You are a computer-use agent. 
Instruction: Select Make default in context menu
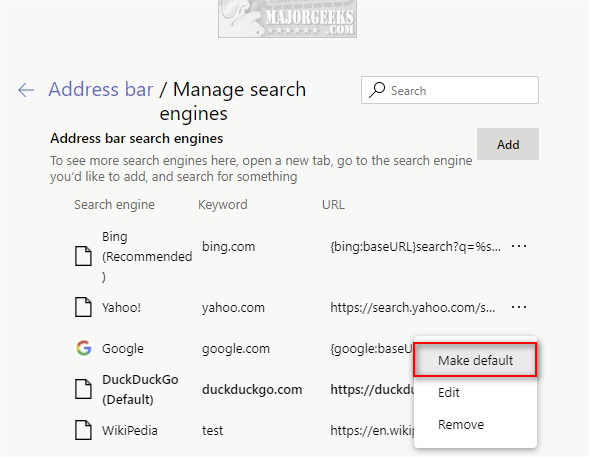click(x=475, y=360)
